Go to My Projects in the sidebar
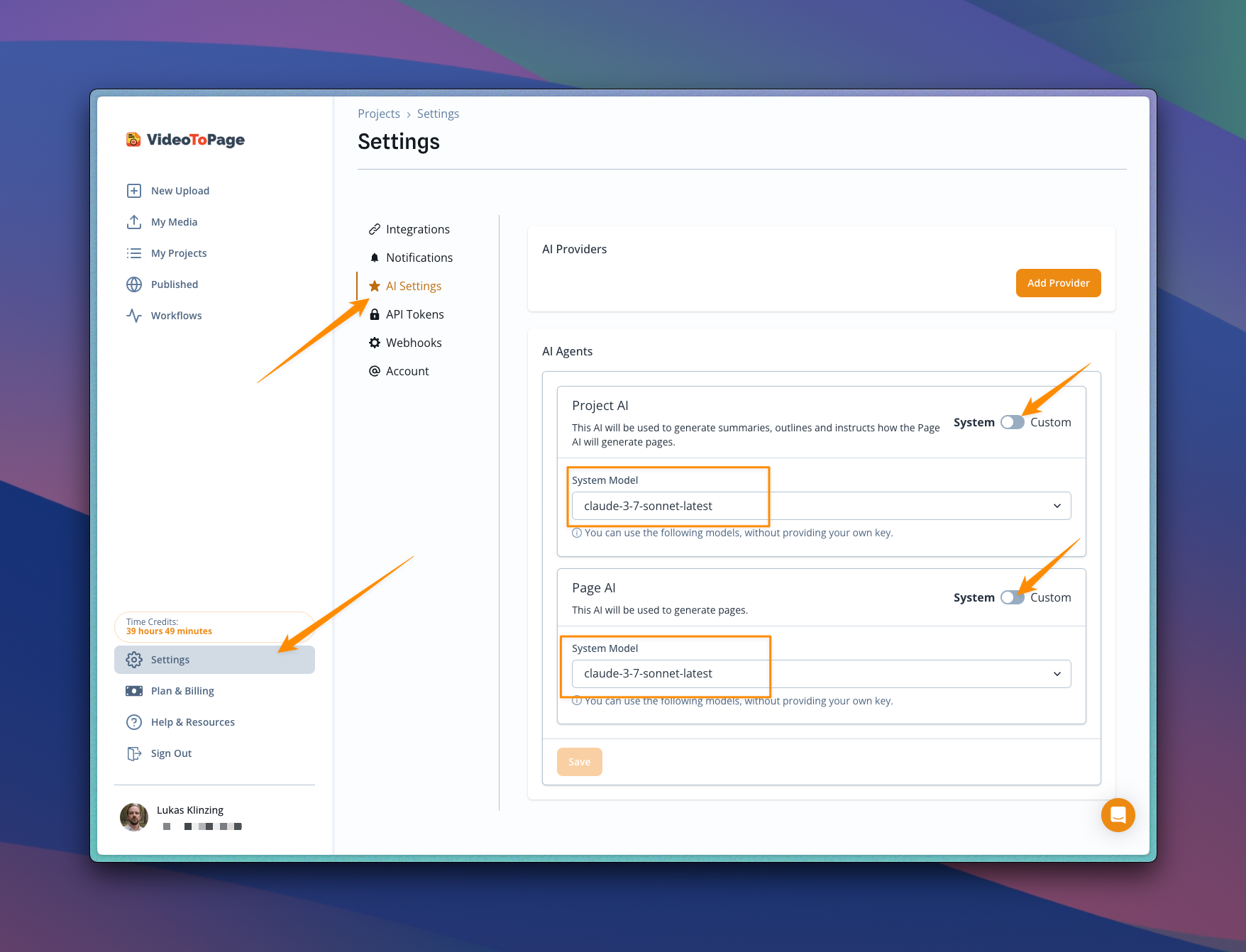The image size is (1246, 952). (x=214, y=253)
